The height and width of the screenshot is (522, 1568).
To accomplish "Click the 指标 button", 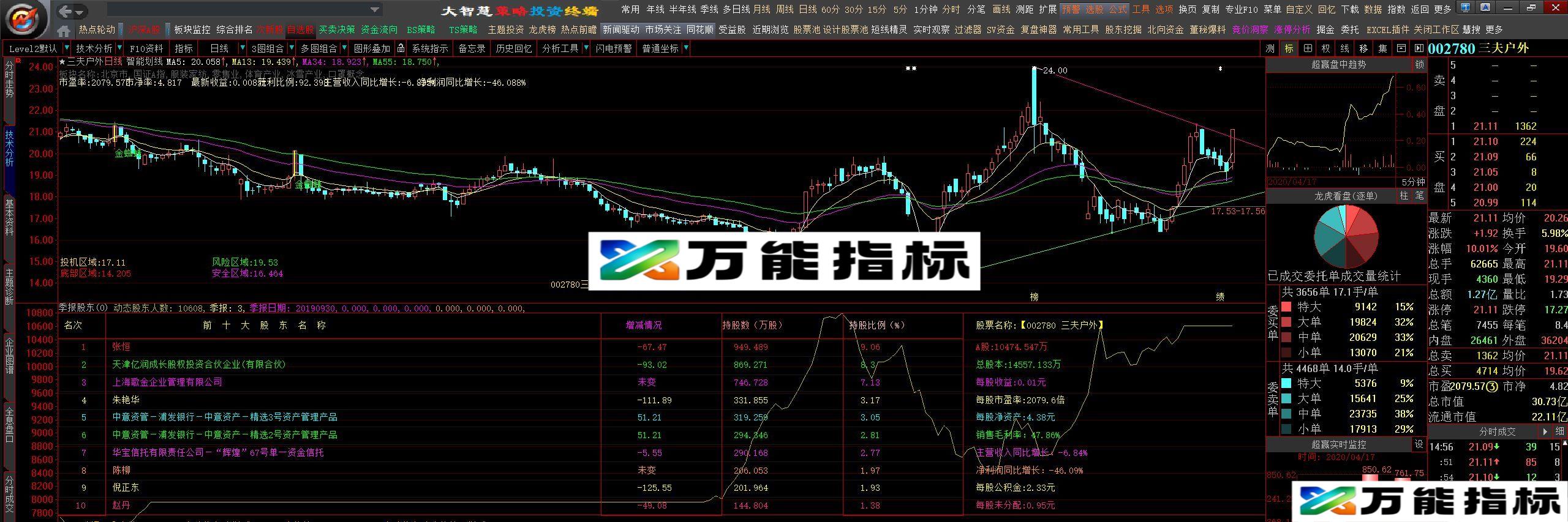I will (x=184, y=48).
